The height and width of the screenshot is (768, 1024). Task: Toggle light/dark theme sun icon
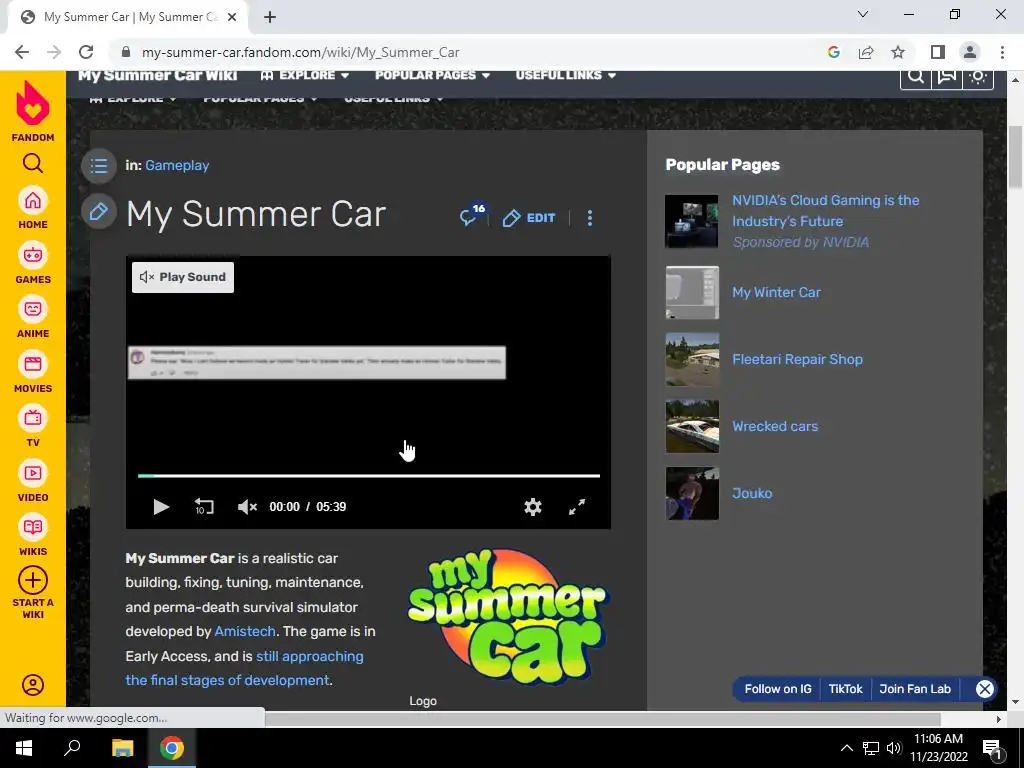(x=978, y=76)
